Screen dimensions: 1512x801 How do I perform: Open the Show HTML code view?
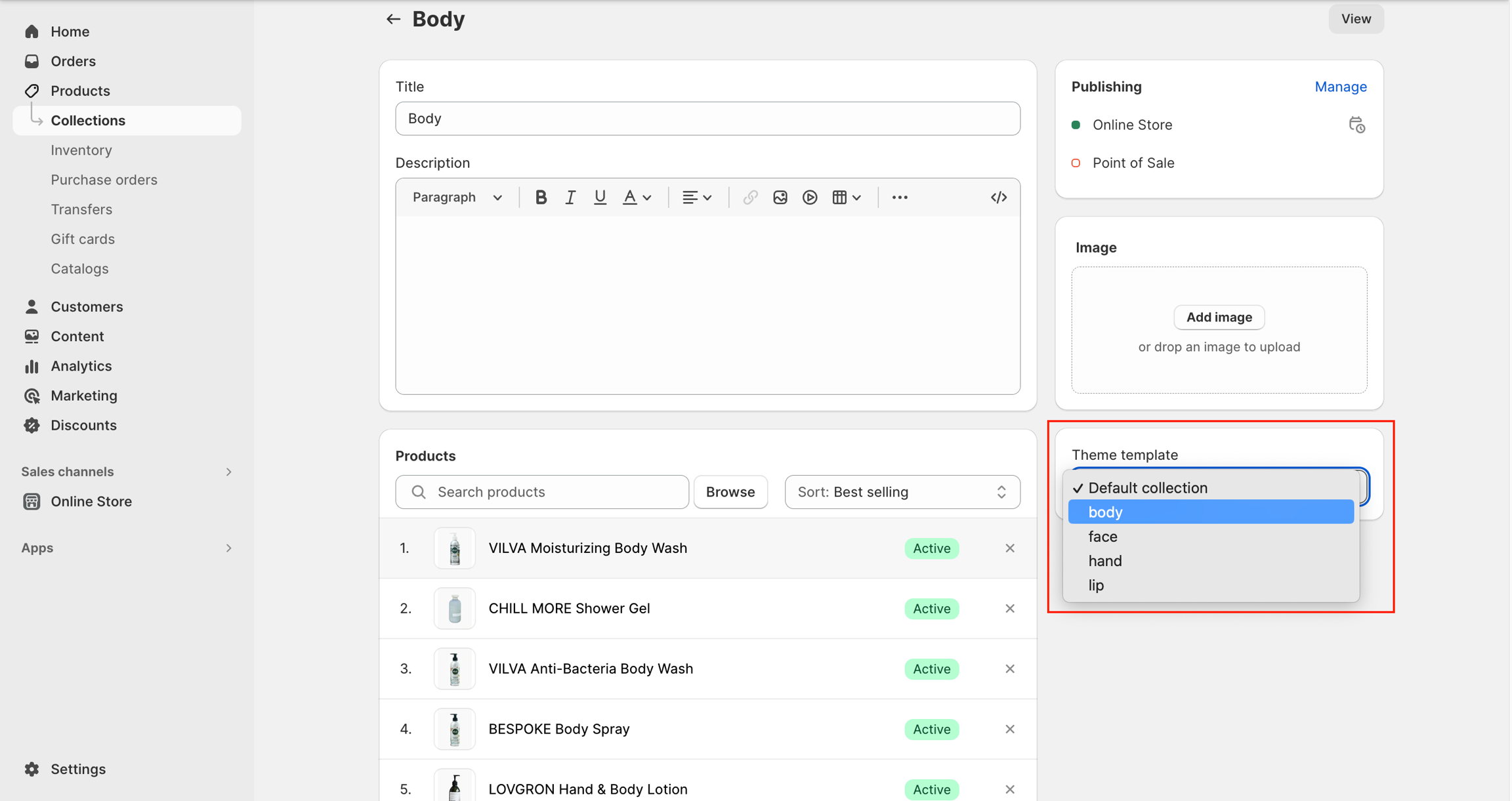(x=998, y=197)
